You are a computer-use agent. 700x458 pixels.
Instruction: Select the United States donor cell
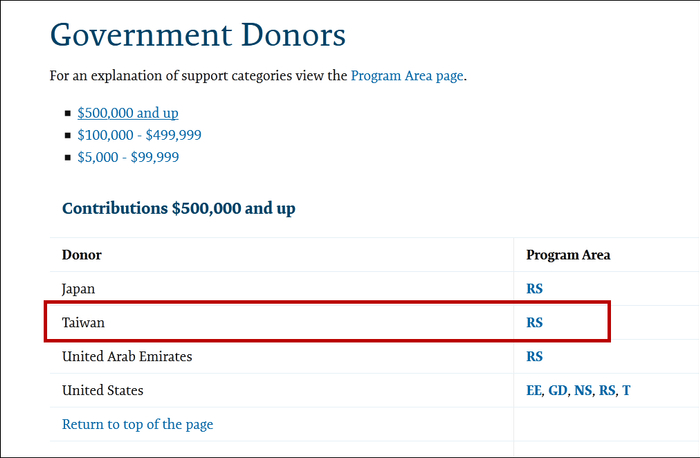pos(102,391)
